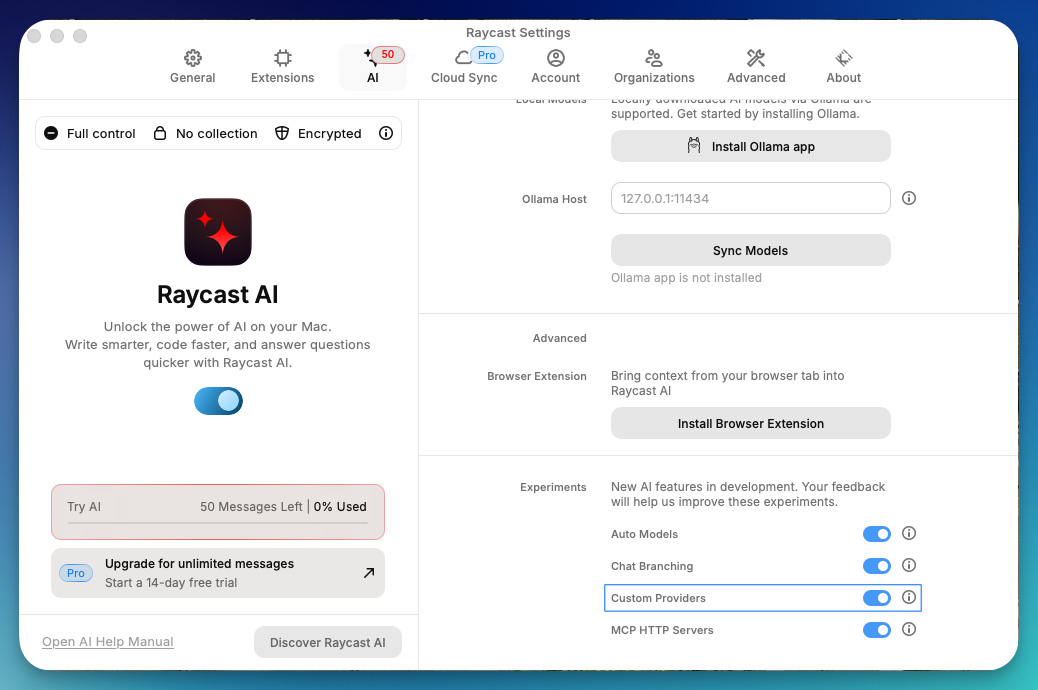The height and width of the screenshot is (690, 1038).
Task: Click the Ollama mascot icon on Install button
Action: click(x=691, y=145)
